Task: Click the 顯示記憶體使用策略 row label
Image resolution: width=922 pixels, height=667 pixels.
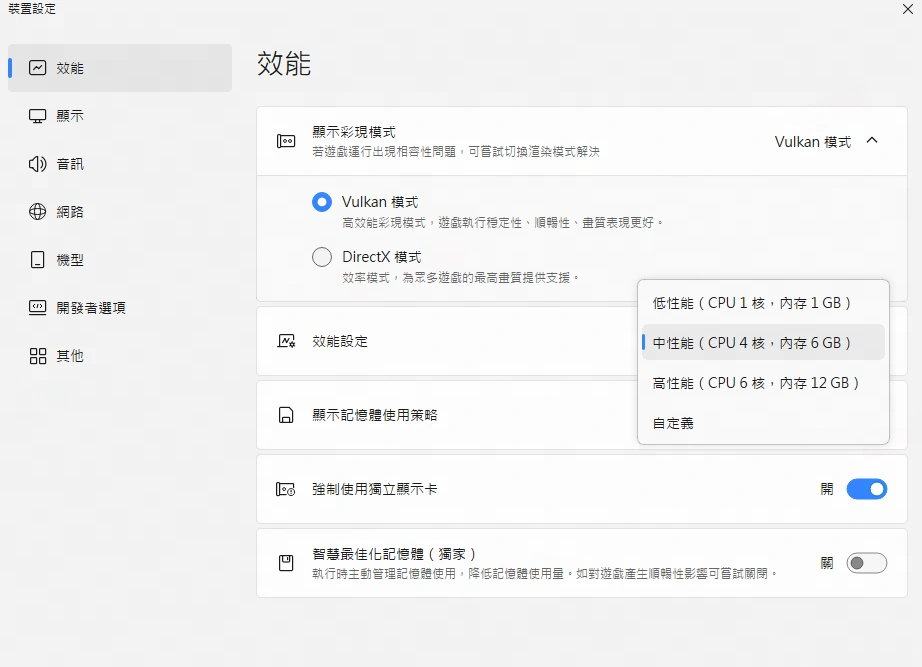Action: 375,415
